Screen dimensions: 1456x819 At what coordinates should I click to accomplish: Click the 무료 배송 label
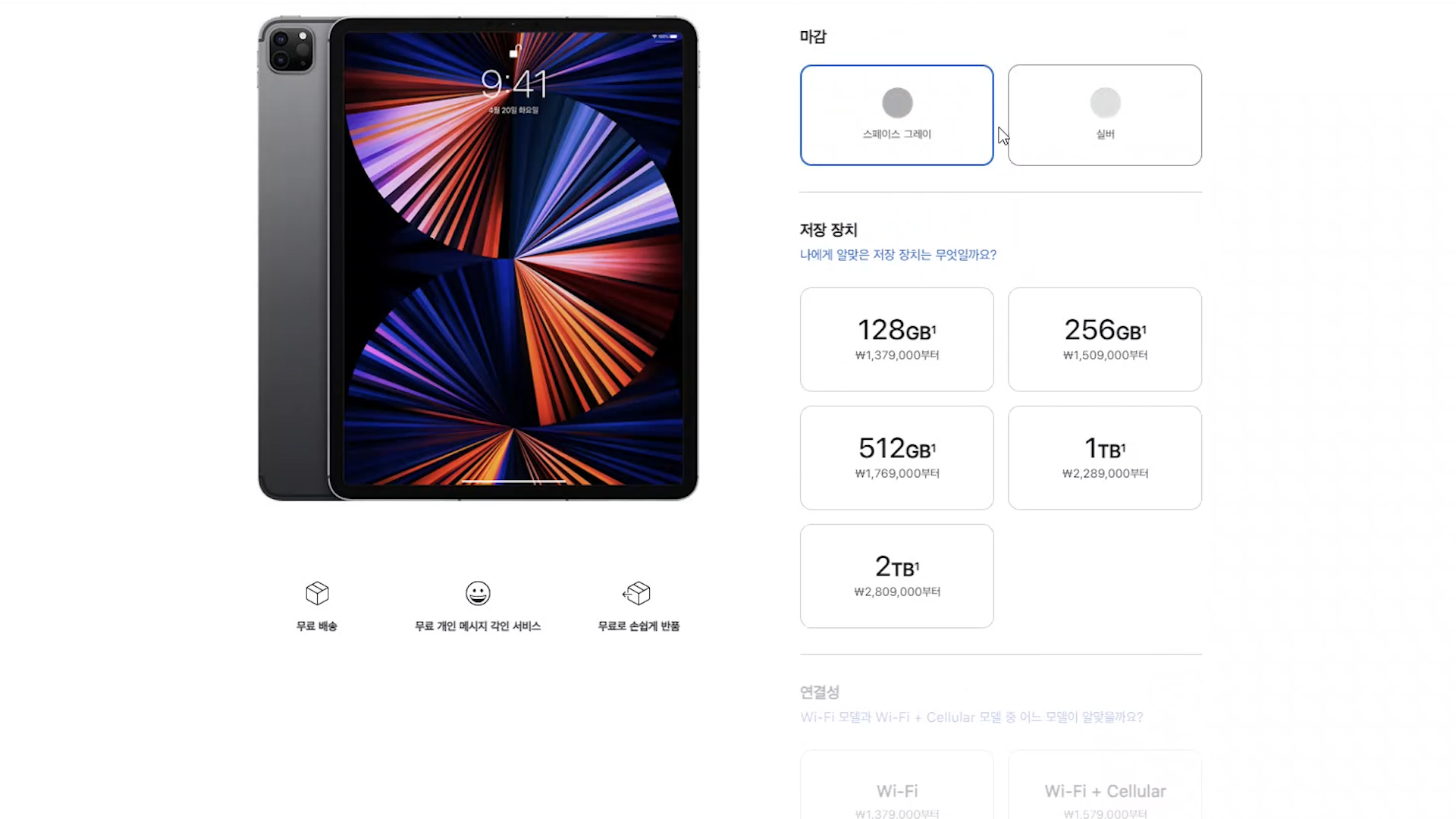pyautogui.click(x=317, y=626)
